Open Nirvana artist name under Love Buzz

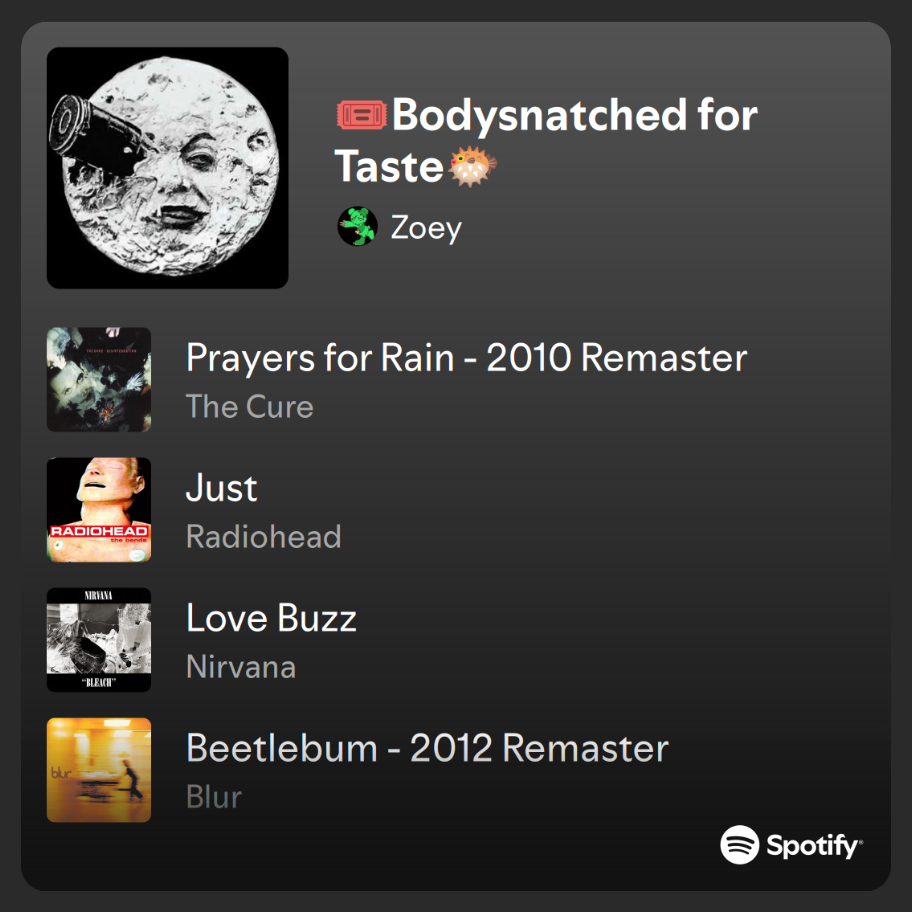241,667
